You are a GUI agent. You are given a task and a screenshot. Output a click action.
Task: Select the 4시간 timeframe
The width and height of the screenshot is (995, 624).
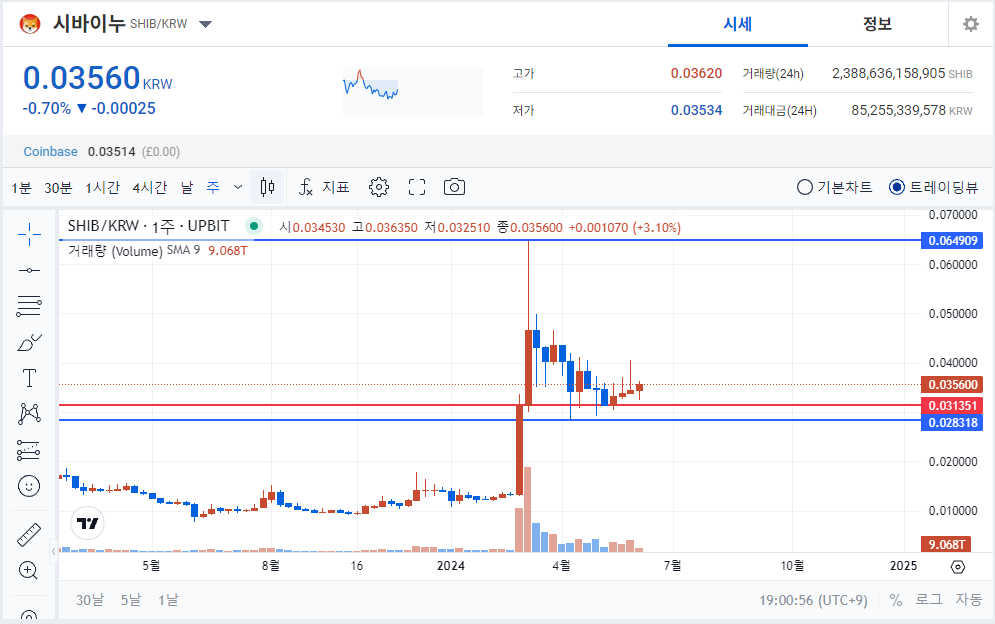(150, 187)
